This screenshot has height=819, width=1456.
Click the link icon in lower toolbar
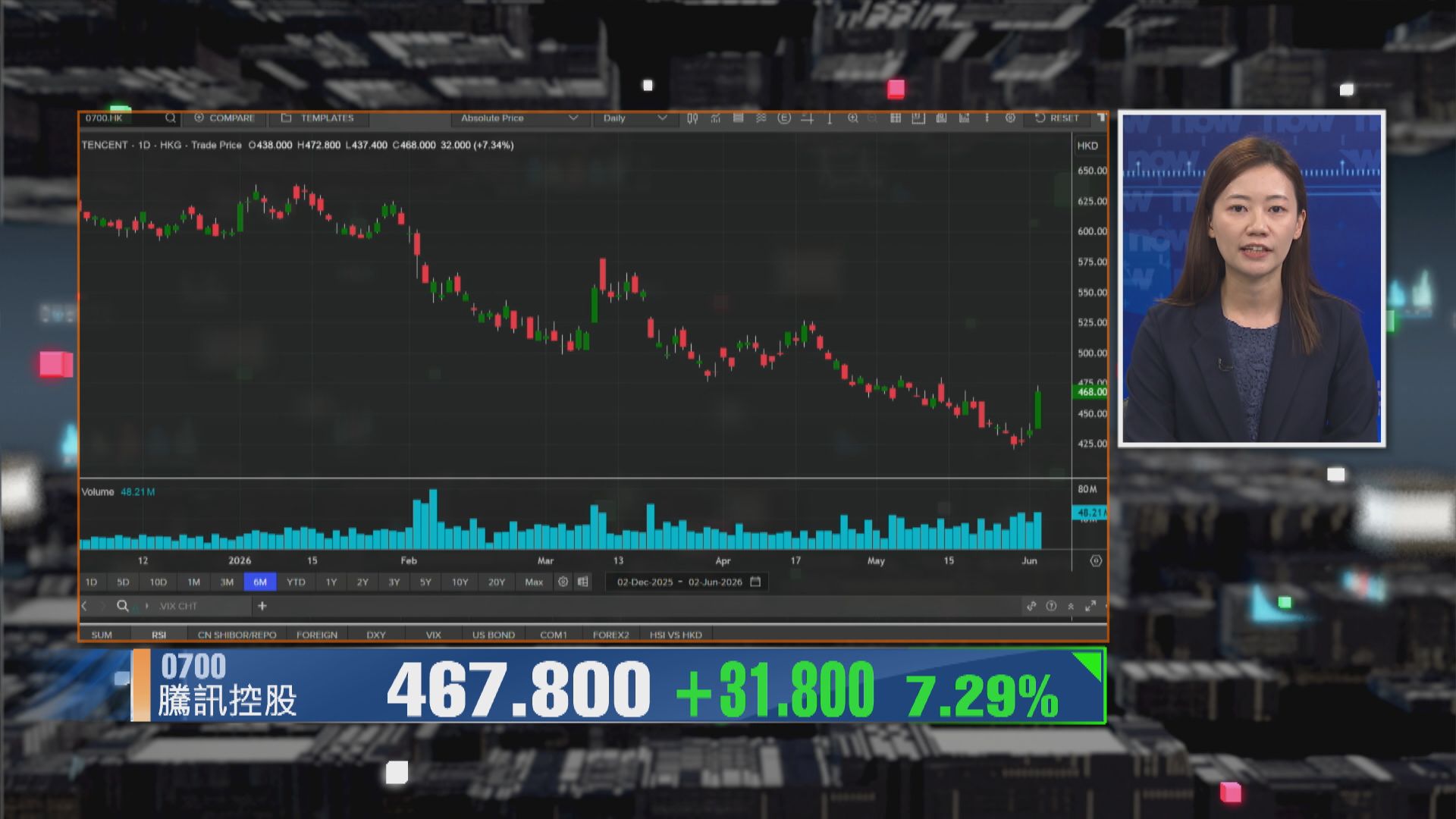1031,606
